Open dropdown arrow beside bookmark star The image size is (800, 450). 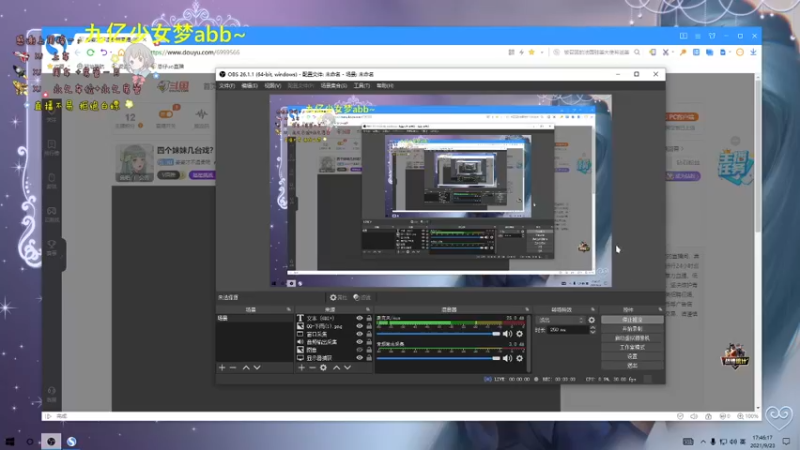541,52
